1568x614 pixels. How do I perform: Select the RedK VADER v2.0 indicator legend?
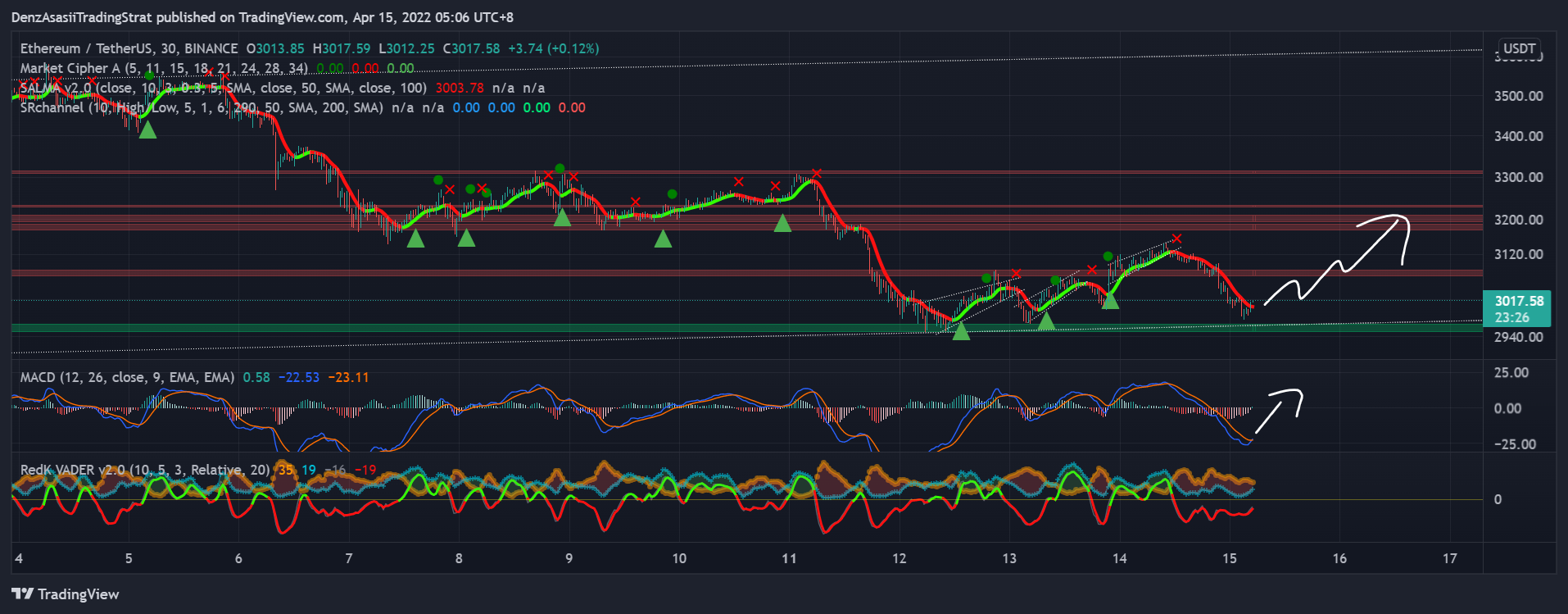[145, 470]
